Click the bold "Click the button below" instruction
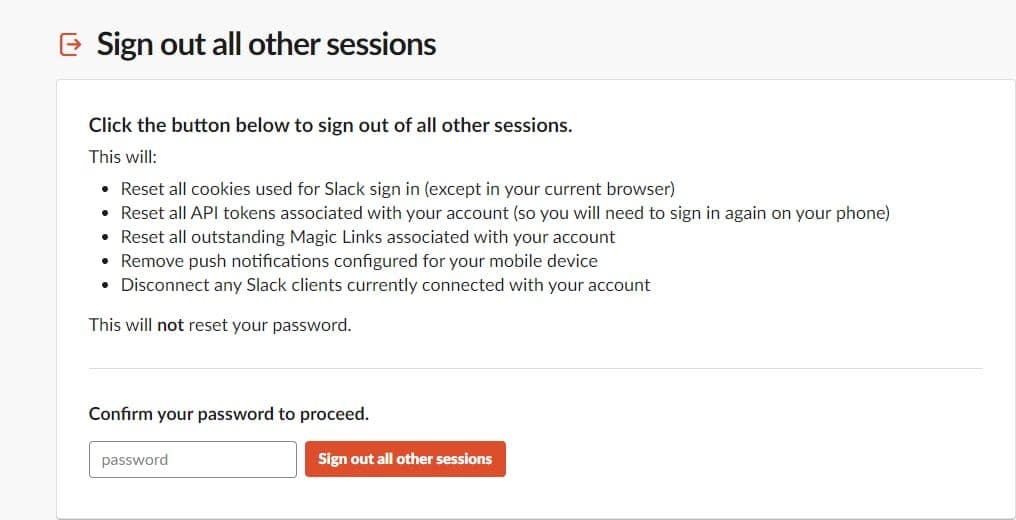 pos(330,126)
